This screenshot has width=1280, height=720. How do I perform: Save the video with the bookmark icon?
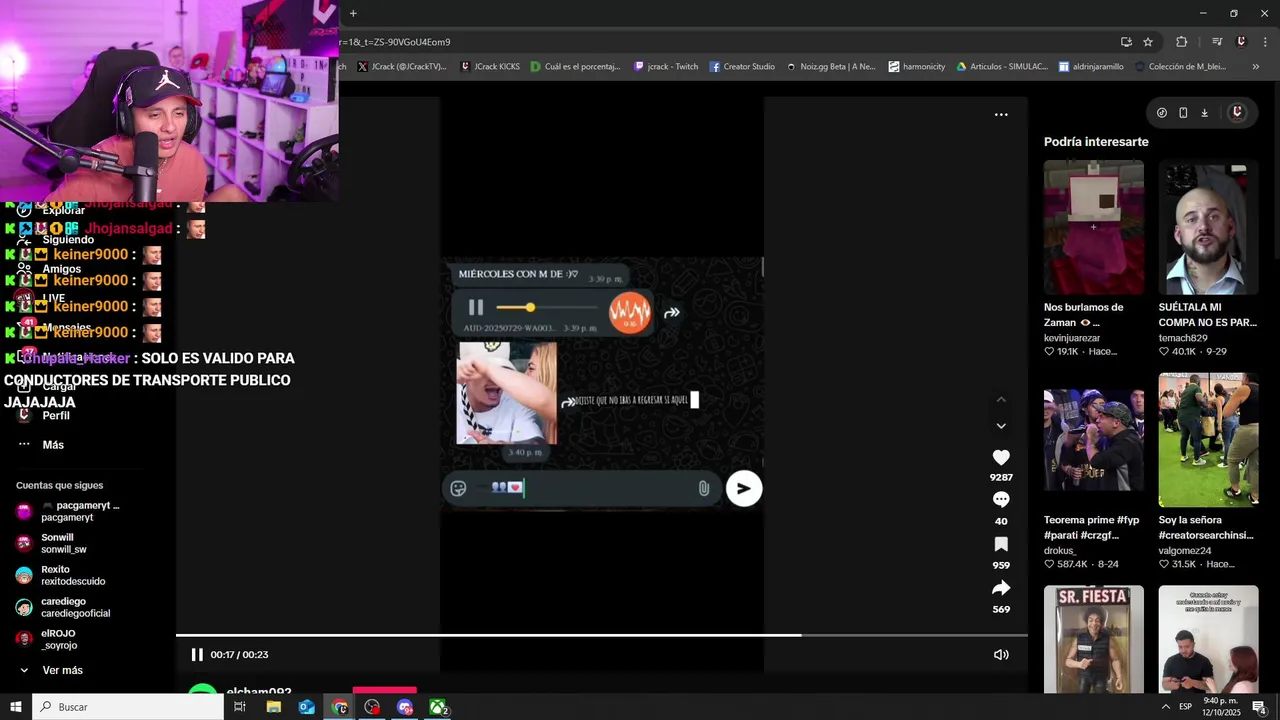[1001, 544]
